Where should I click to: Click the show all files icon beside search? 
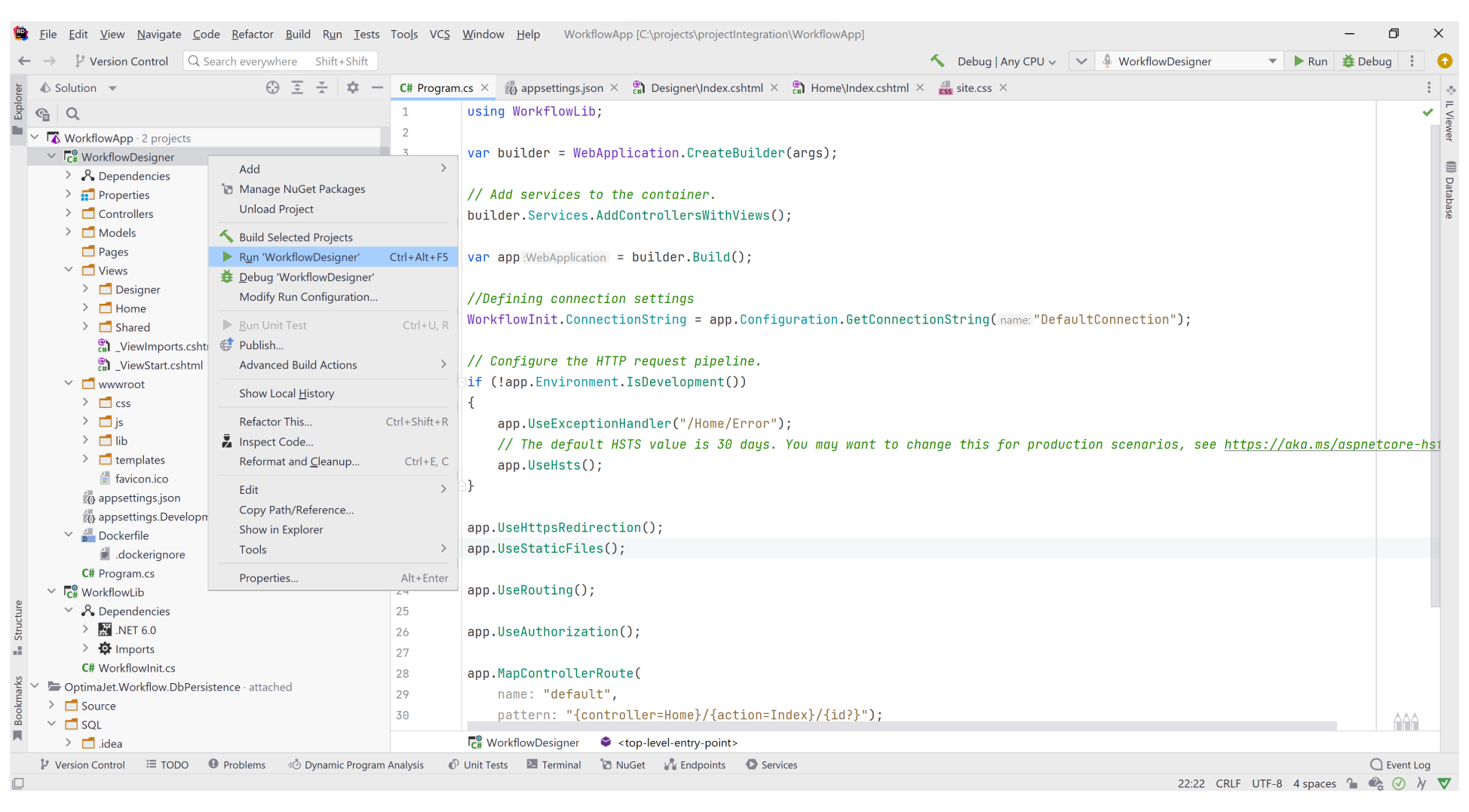pyautogui.click(x=42, y=114)
